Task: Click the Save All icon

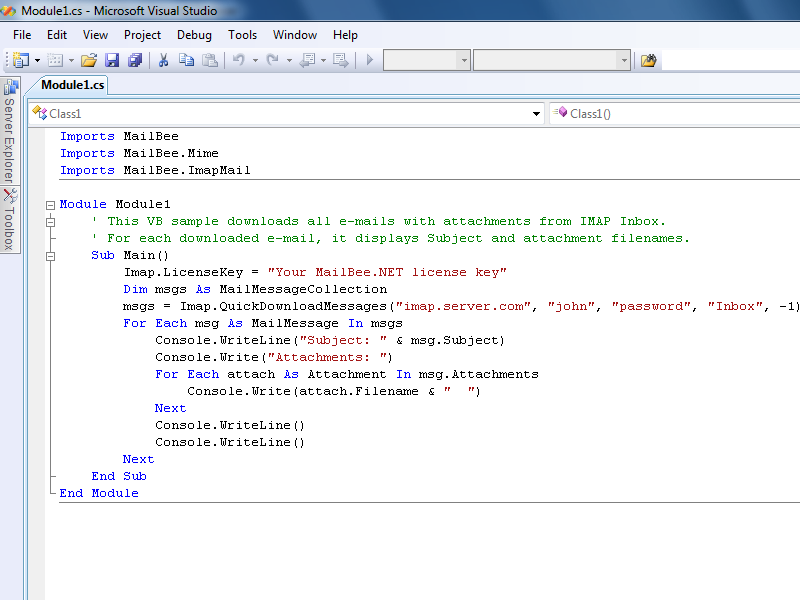Action: click(x=135, y=60)
